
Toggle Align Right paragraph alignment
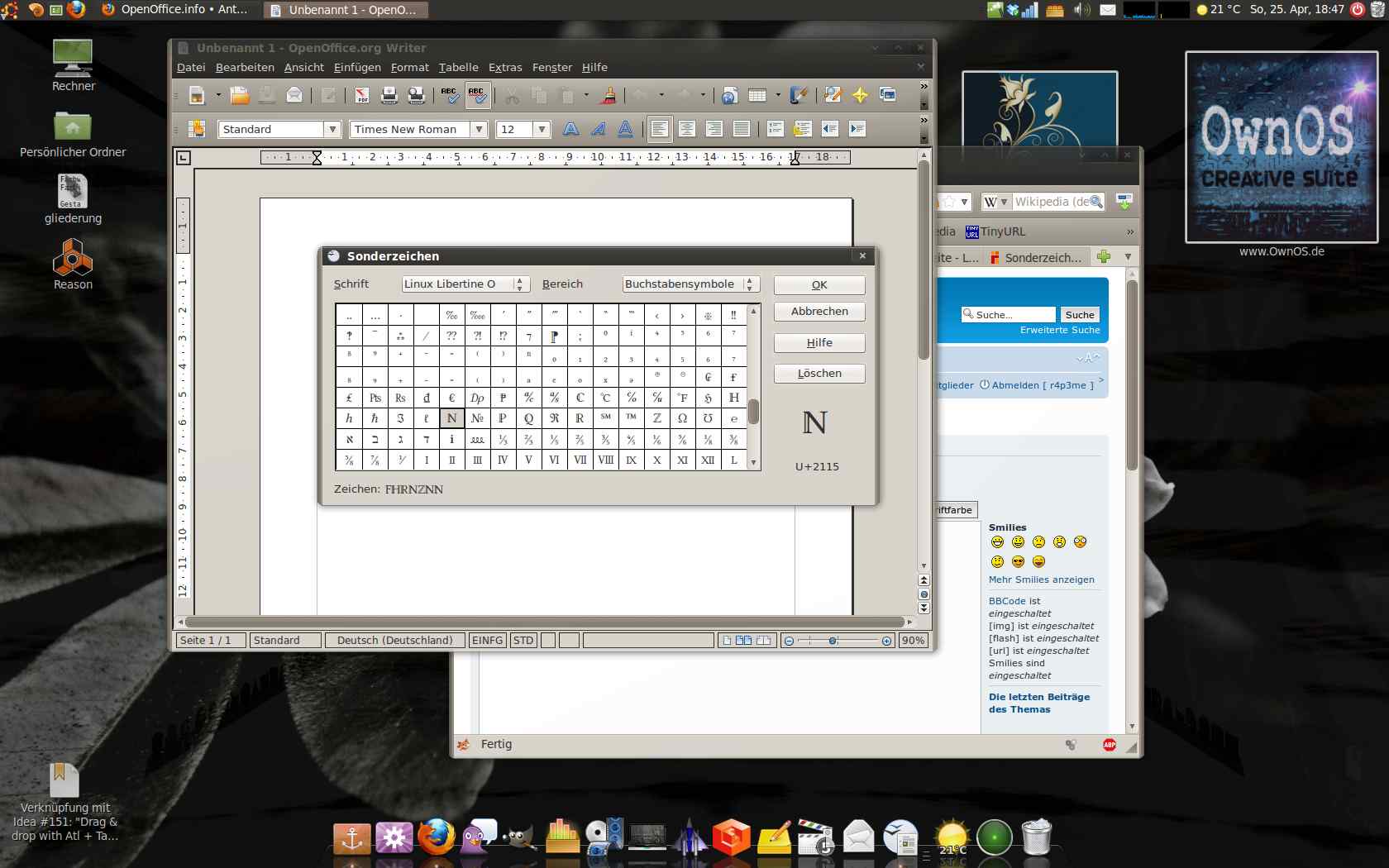click(714, 129)
